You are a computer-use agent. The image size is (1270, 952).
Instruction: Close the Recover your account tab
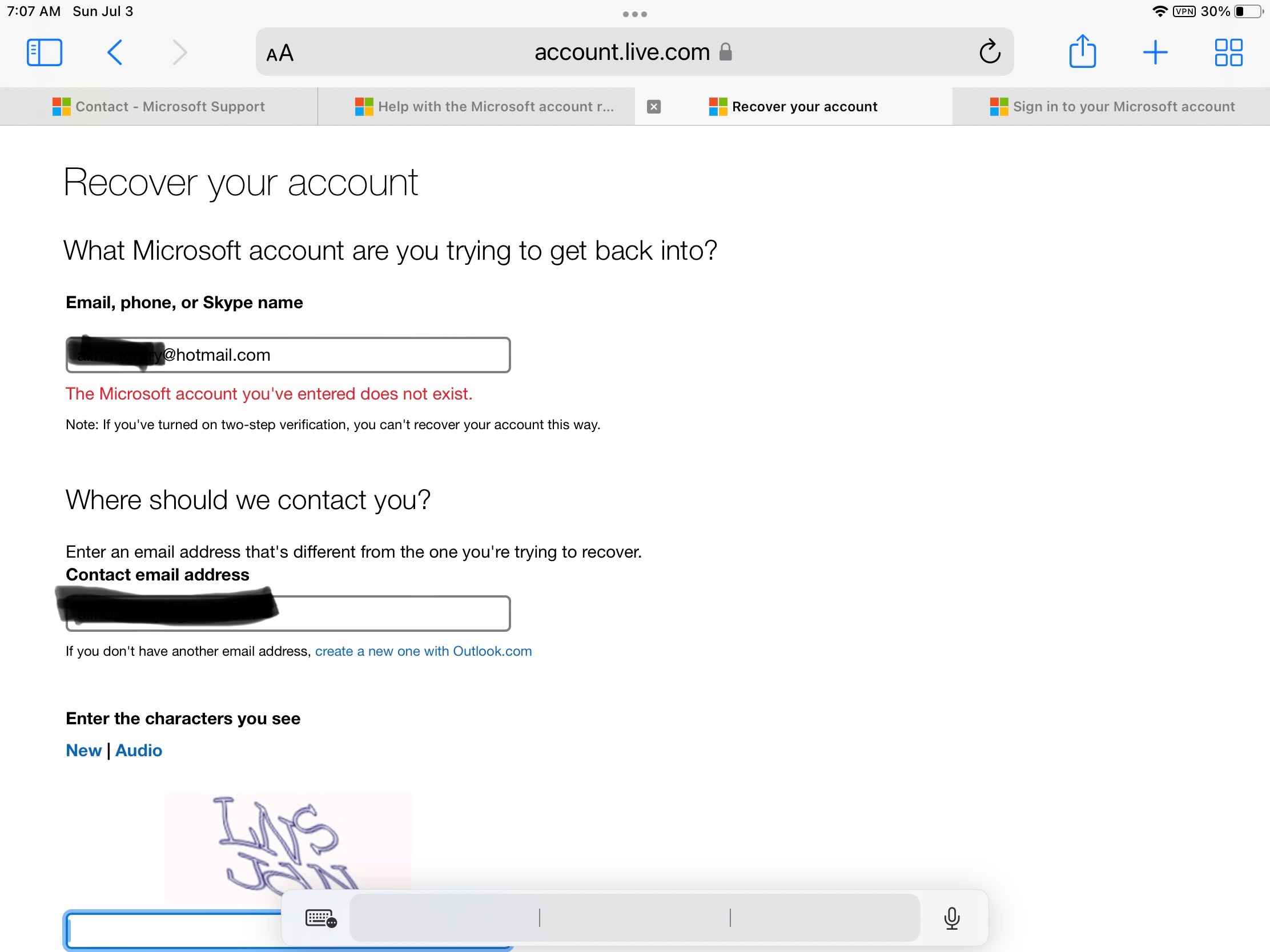(653, 107)
